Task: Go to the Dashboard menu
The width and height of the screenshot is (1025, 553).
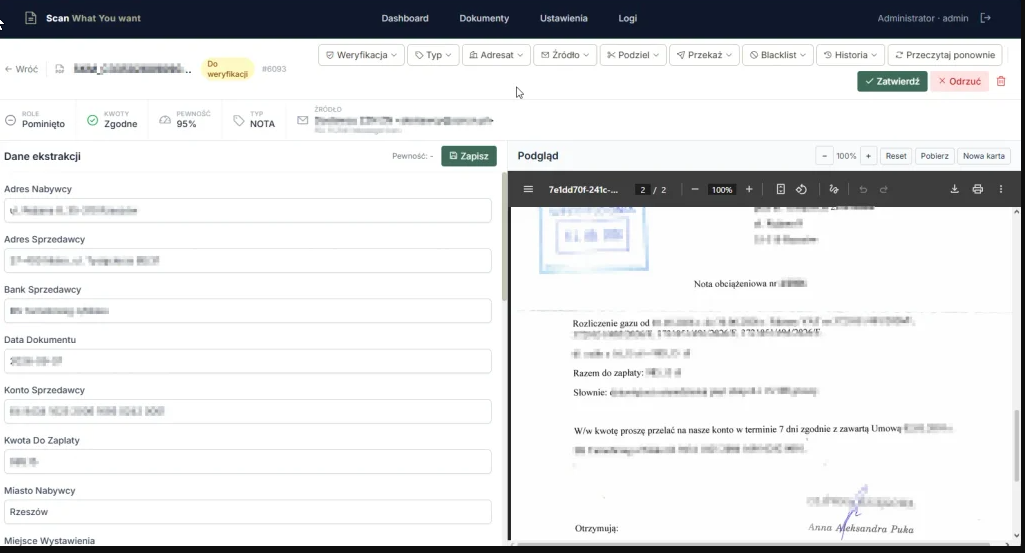Action: pos(405,18)
